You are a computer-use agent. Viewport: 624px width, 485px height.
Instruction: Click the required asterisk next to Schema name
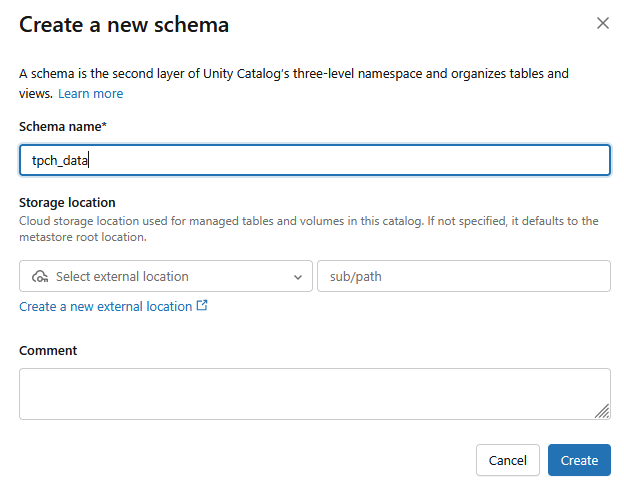(104, 126)
